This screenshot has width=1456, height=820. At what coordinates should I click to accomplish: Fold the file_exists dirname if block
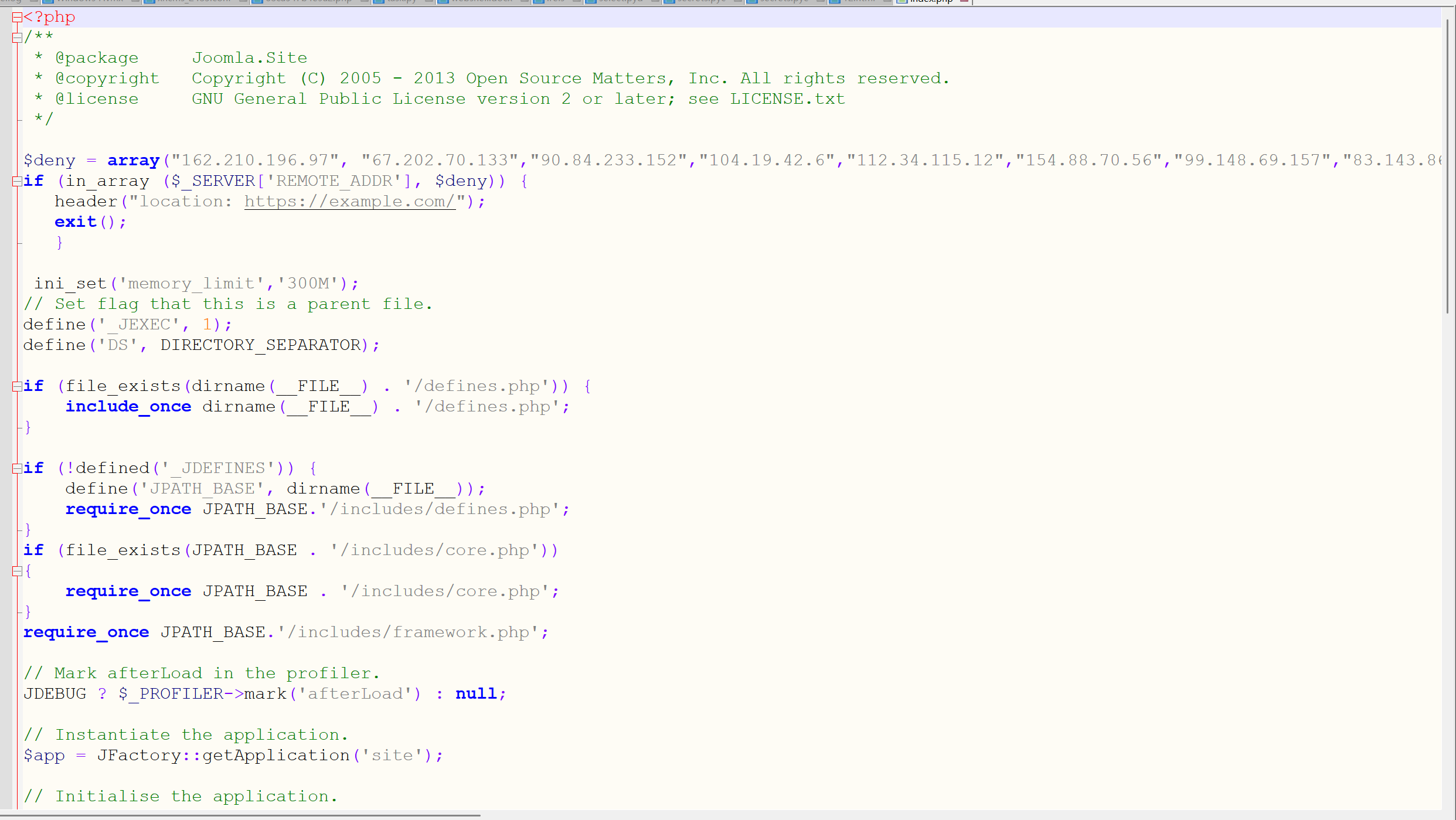(17, 386)
